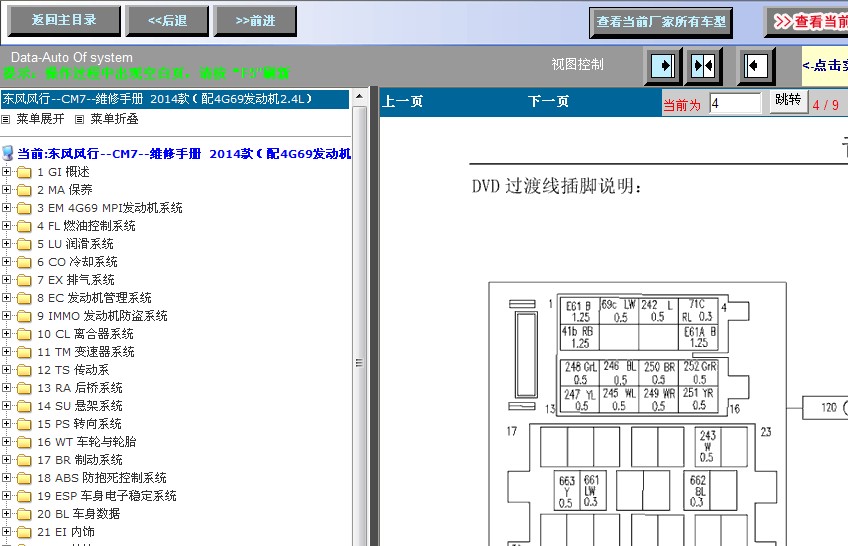Select 15 PS 转向系统 tree item
Screen dimensions: 848x546
[79, 424]
